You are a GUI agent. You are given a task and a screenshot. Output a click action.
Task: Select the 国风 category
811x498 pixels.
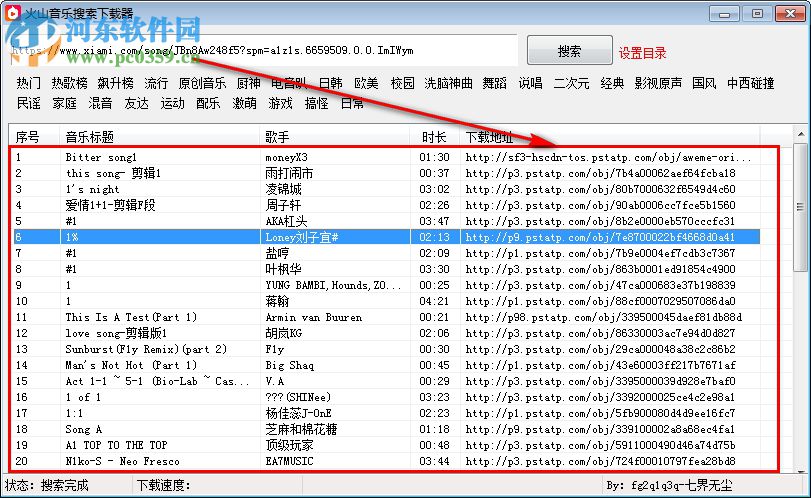click(704, 83)
